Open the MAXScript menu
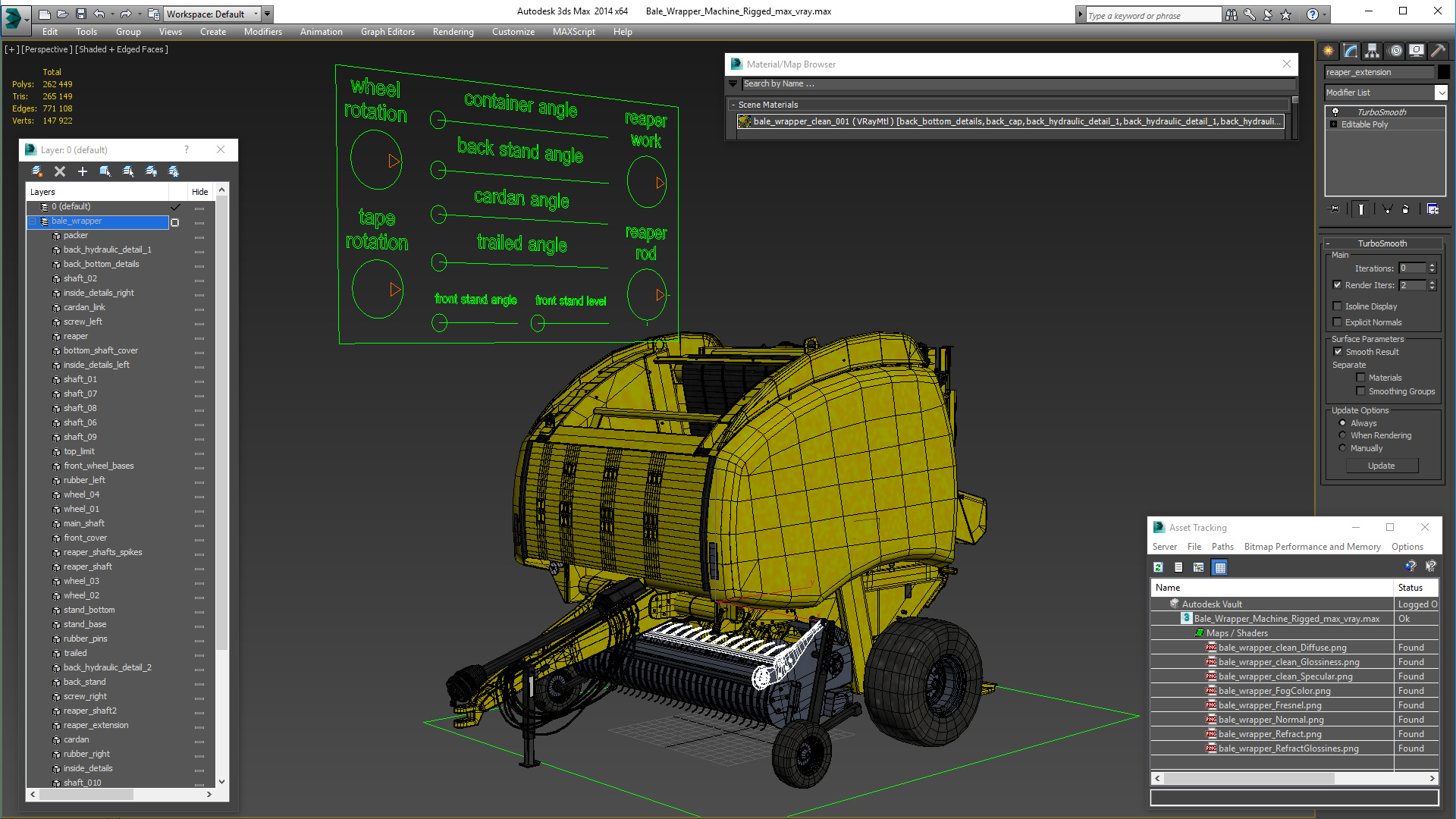 pos(573,32)
